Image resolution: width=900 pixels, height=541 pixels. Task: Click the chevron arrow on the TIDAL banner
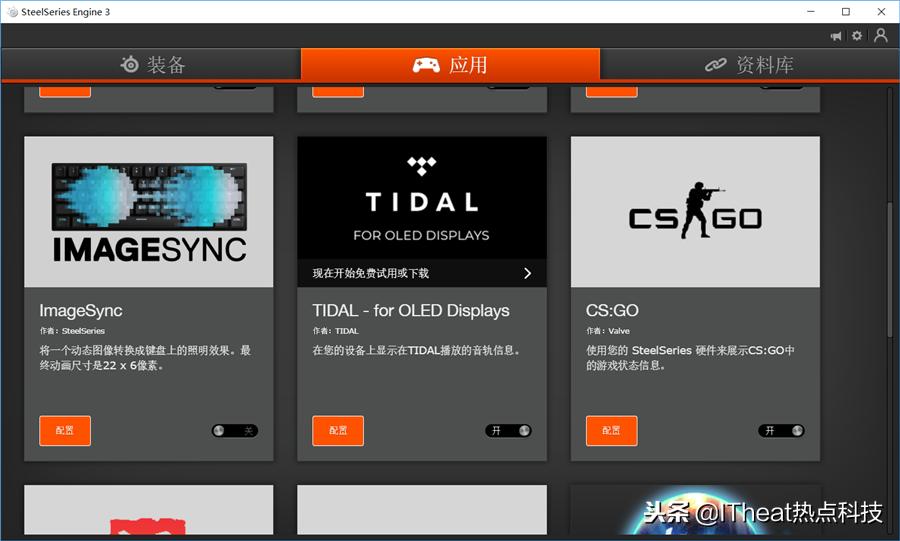click(x=527, y=273)
